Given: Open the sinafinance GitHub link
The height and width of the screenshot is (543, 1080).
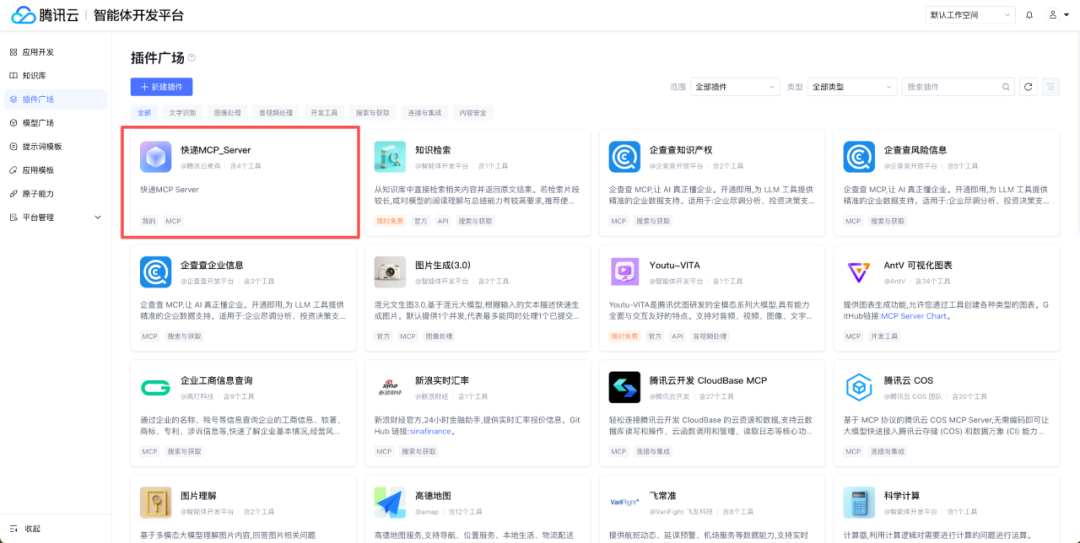Looking at the screenshot, I should pyautogui.click(x=429, y=431).
